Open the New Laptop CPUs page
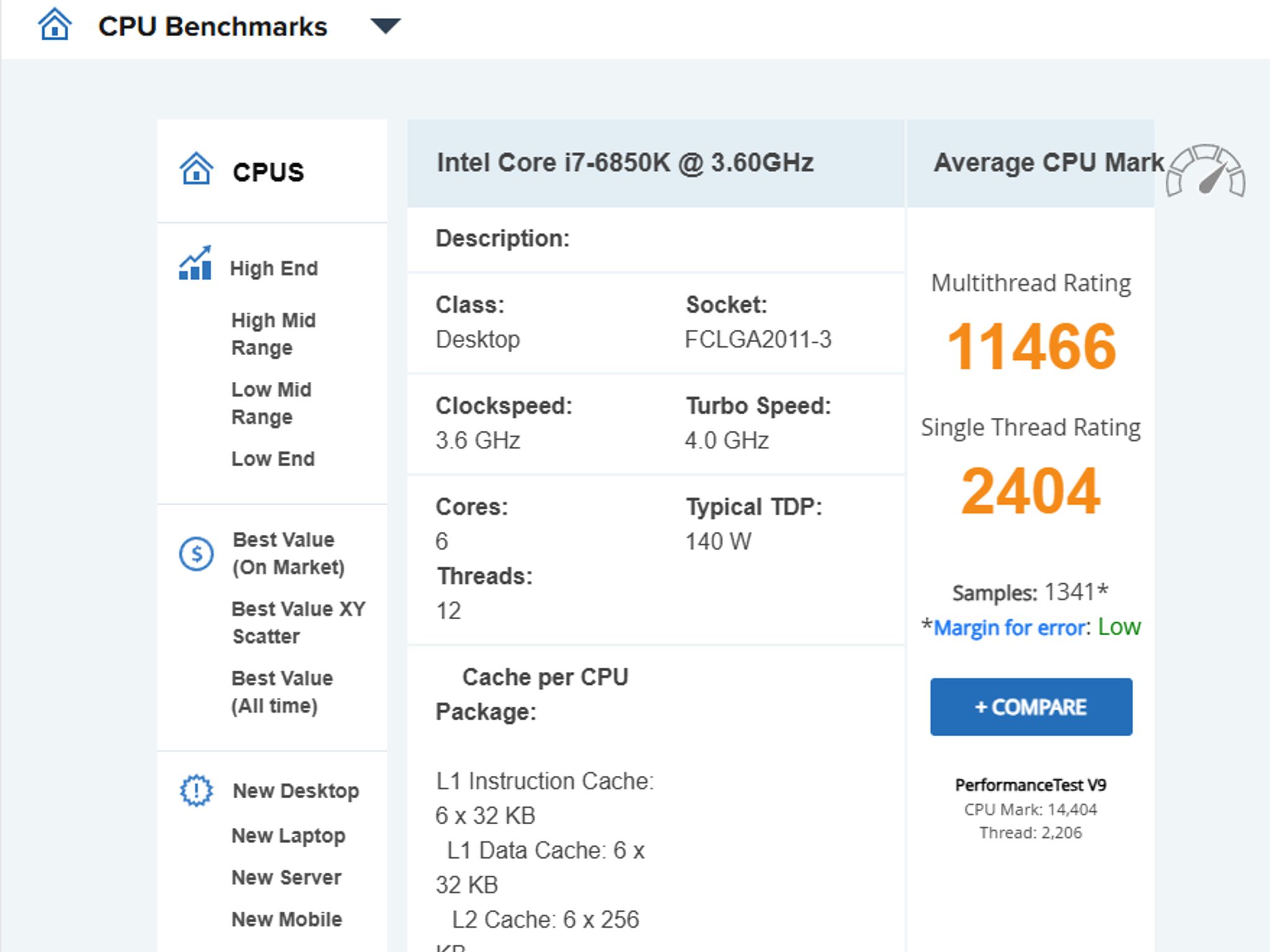 288,835
